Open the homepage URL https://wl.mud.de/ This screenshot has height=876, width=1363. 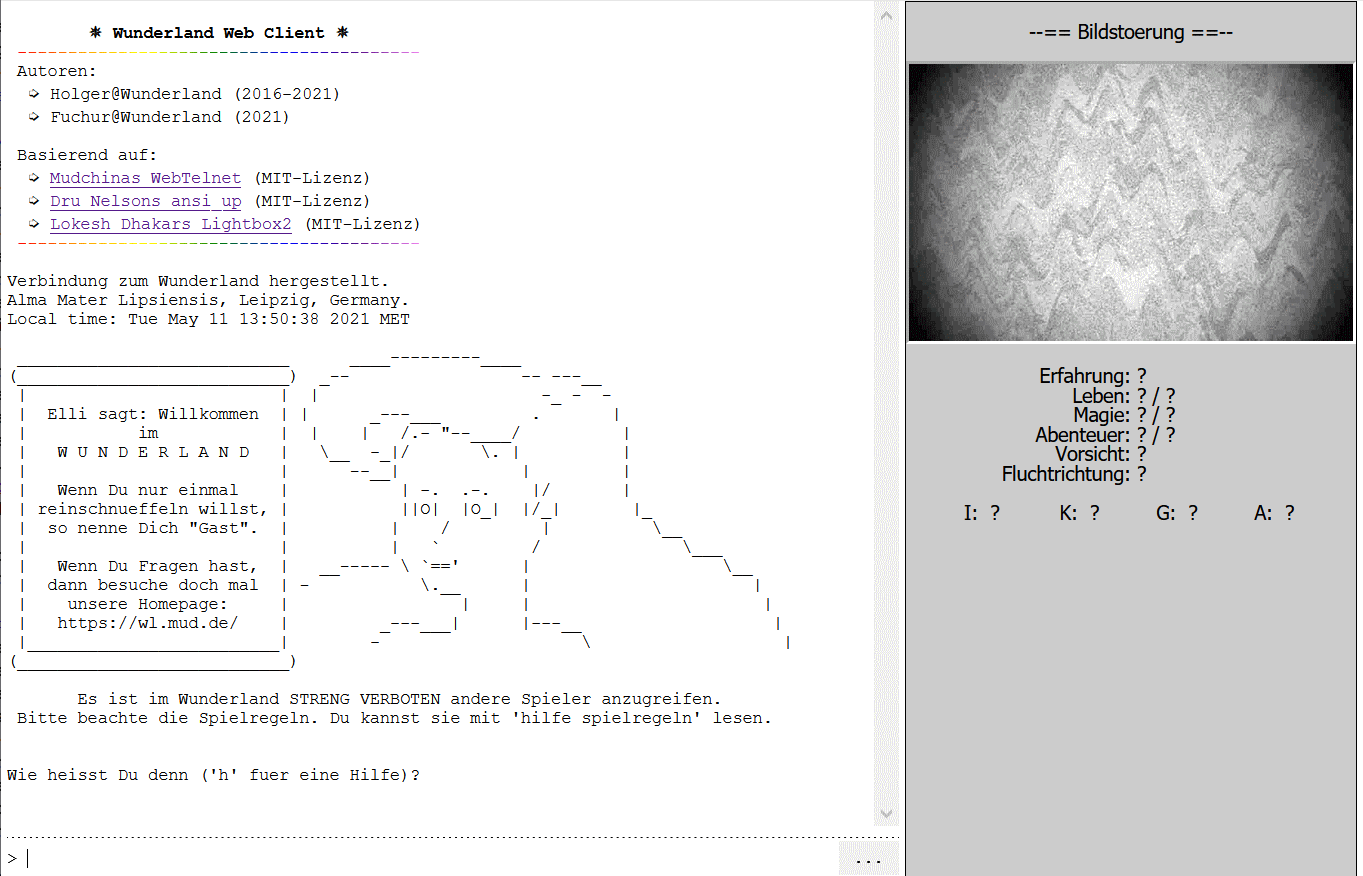[x=148, y=622]
